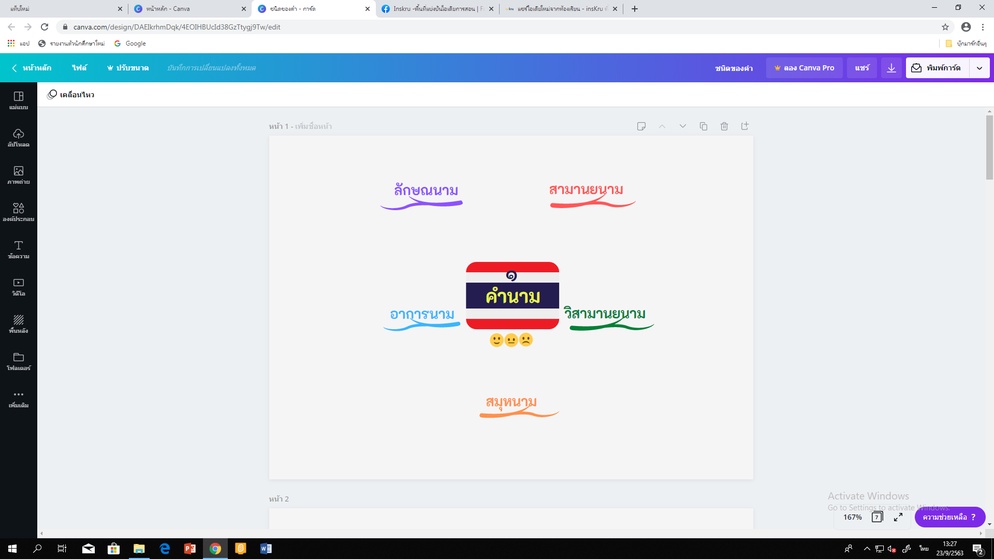The image size is (994, 559).
Task: Open the page grid view icon
Action: coord(877,517)
